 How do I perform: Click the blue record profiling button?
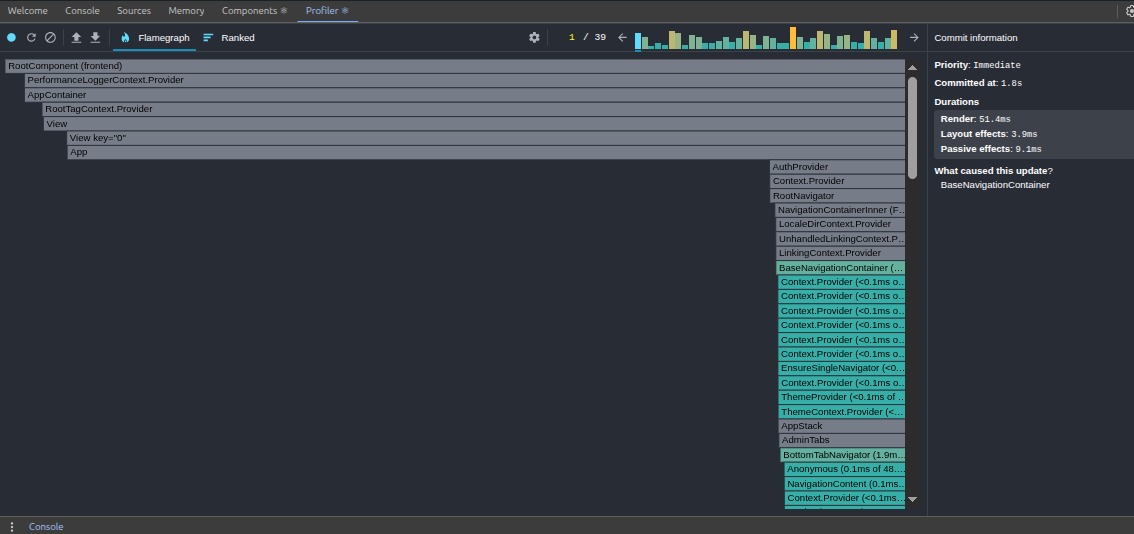click(12, 38)
